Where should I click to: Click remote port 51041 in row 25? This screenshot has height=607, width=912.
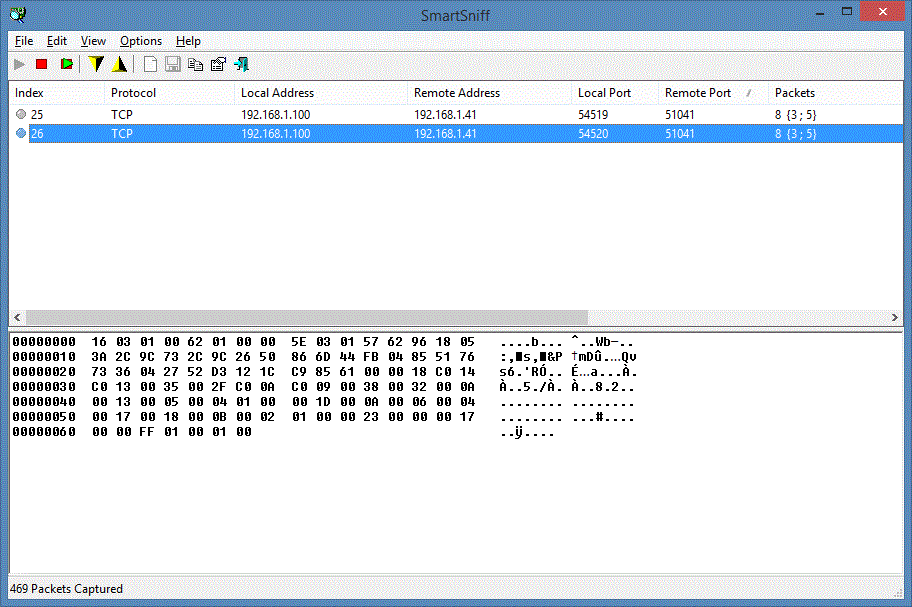pos(679,115)
